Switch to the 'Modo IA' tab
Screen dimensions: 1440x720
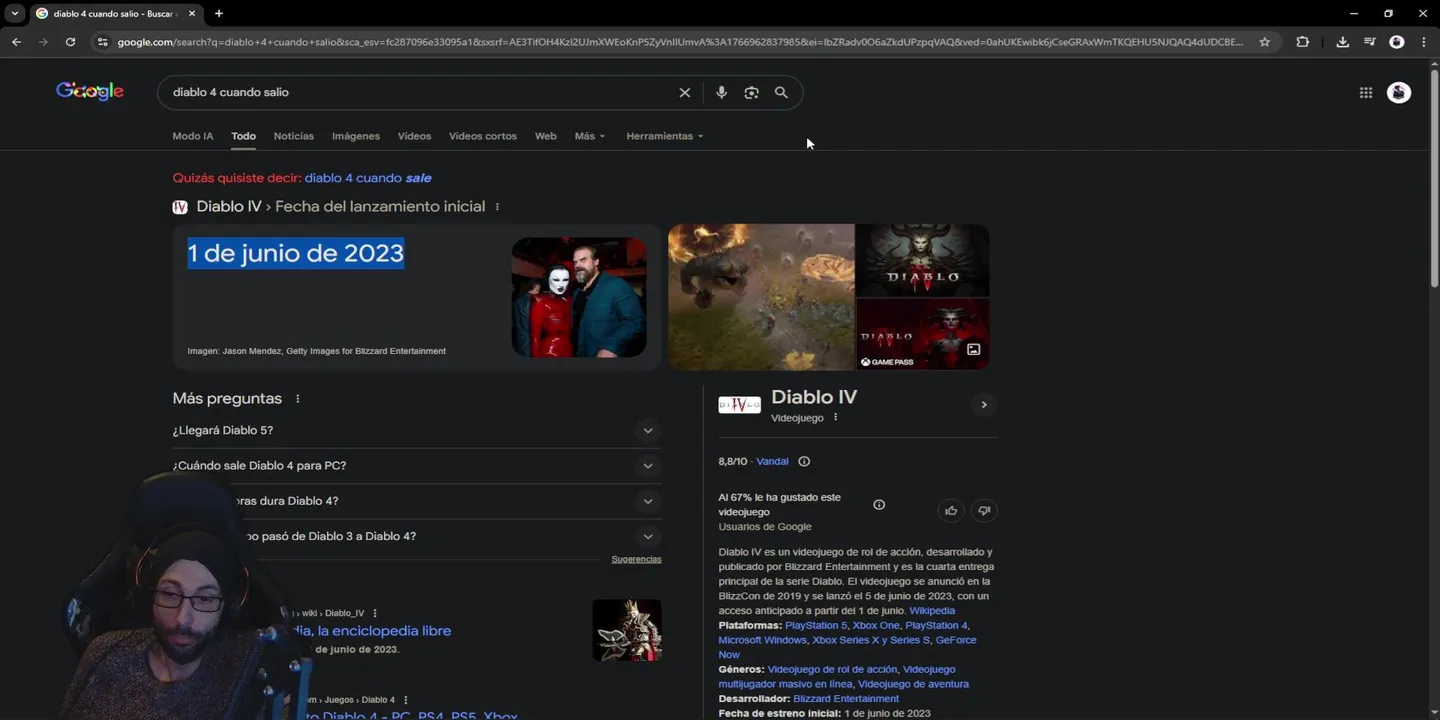pyautogui.click(x=192, y=136)
